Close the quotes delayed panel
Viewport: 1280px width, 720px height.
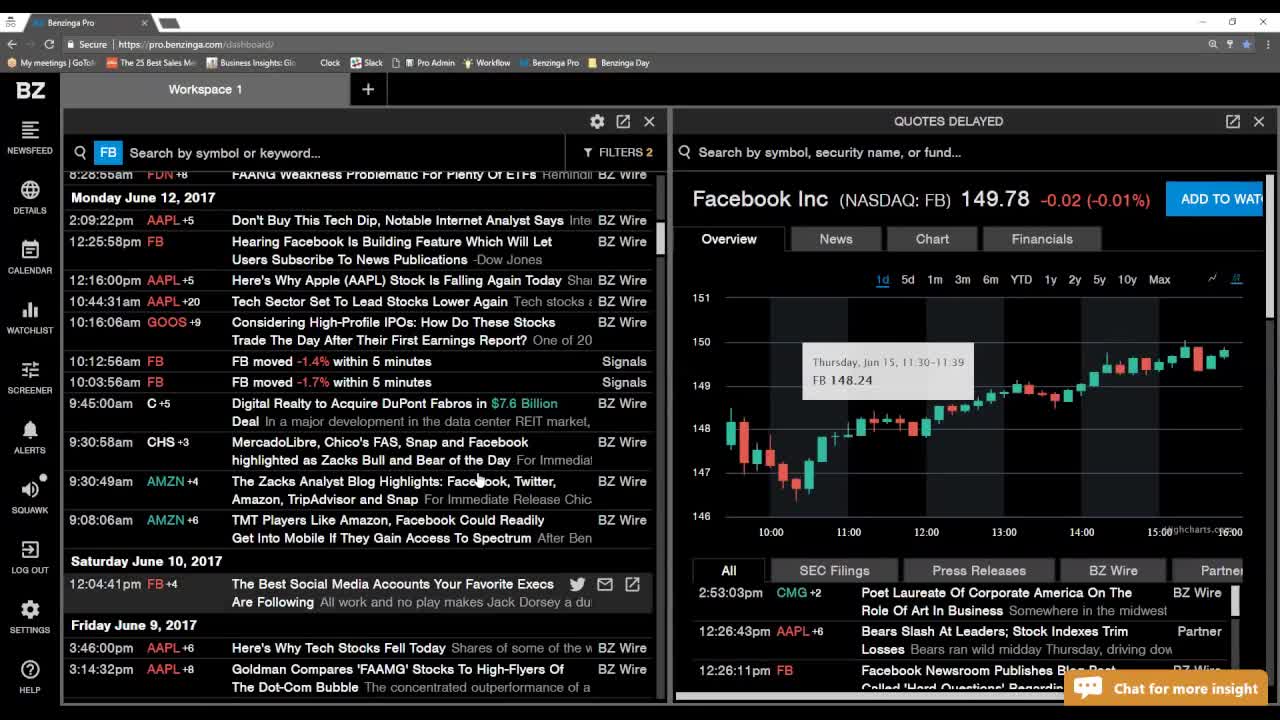[1259, 121]
